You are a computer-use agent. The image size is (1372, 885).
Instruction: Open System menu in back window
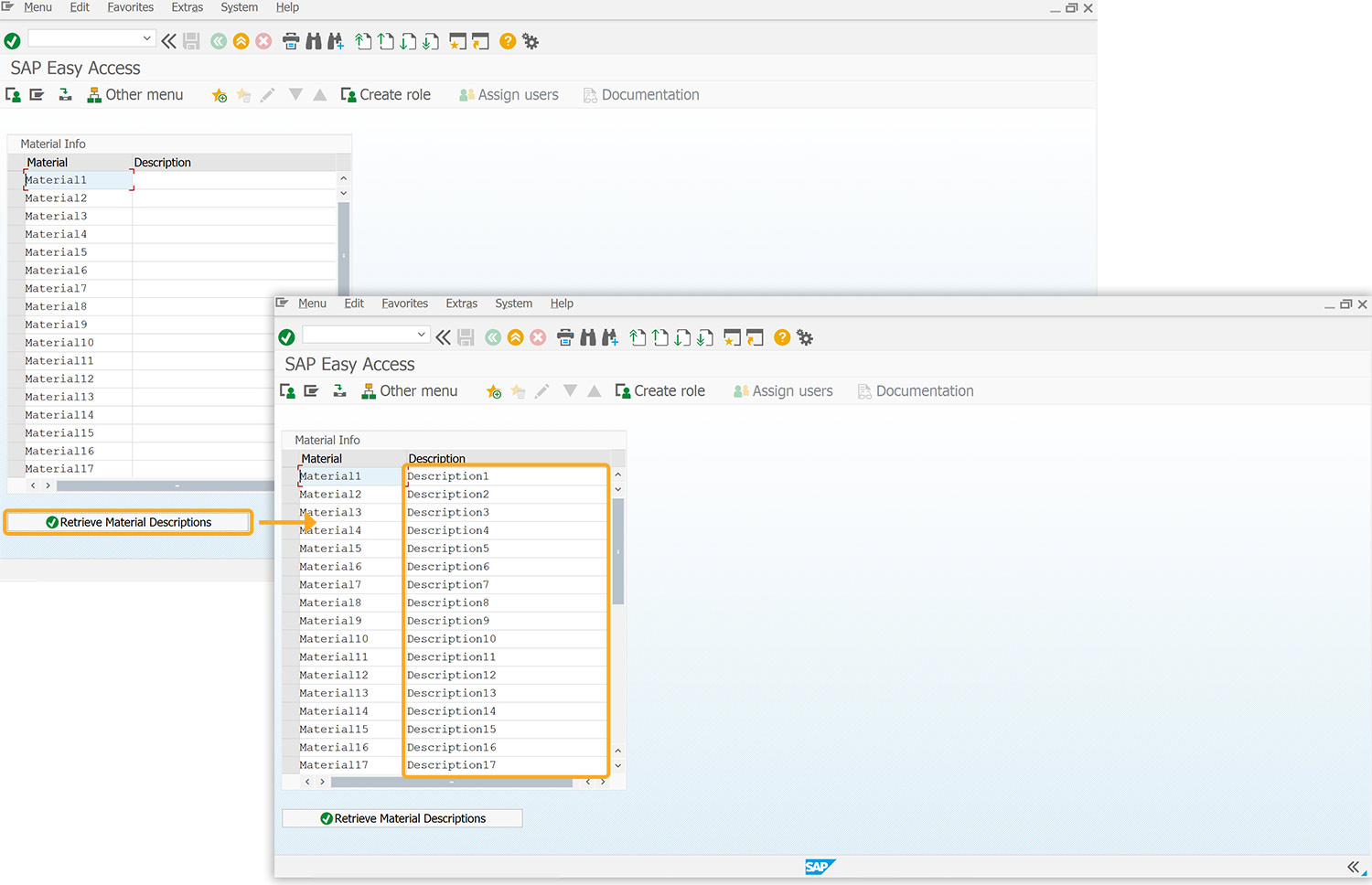coord(240,7)
